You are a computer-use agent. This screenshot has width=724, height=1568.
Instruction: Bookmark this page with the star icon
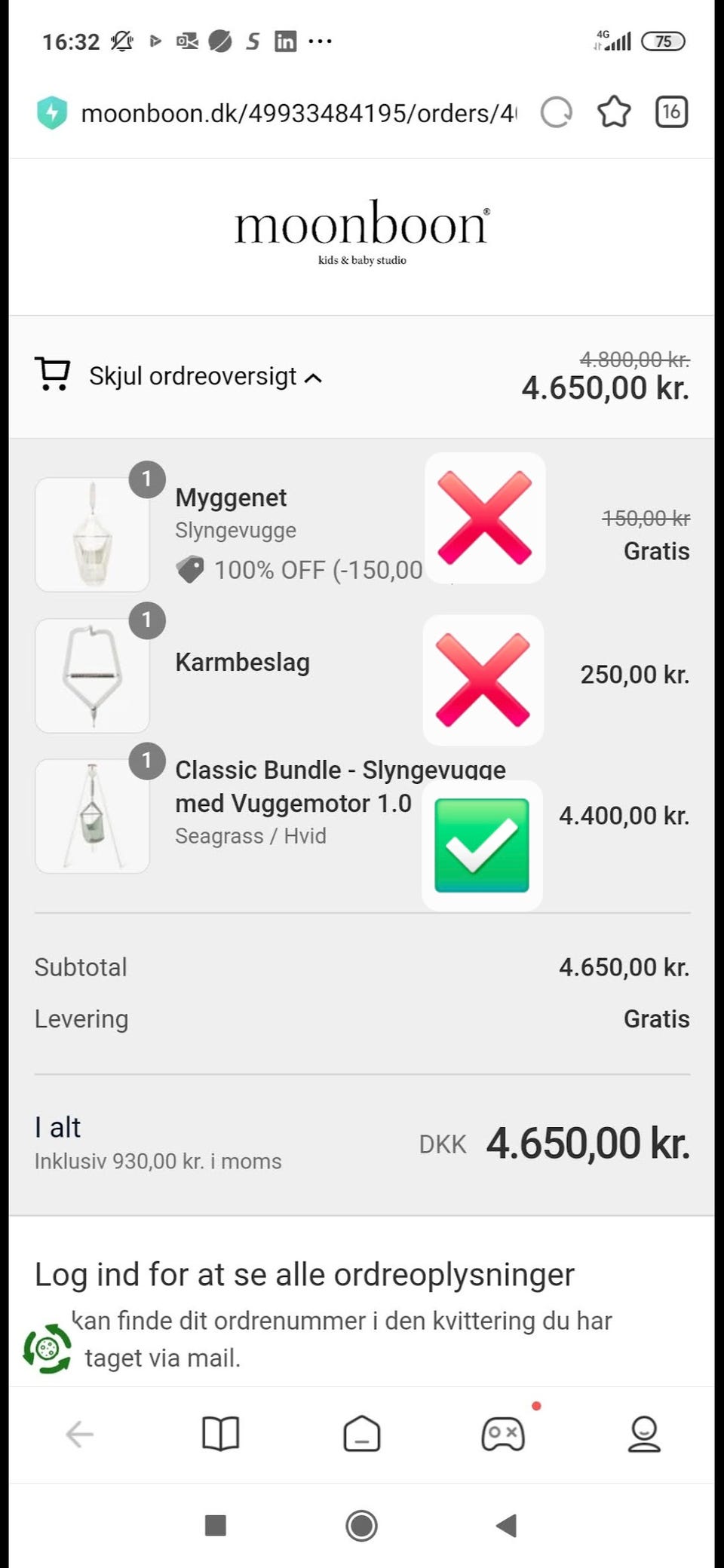pos(614,112)
